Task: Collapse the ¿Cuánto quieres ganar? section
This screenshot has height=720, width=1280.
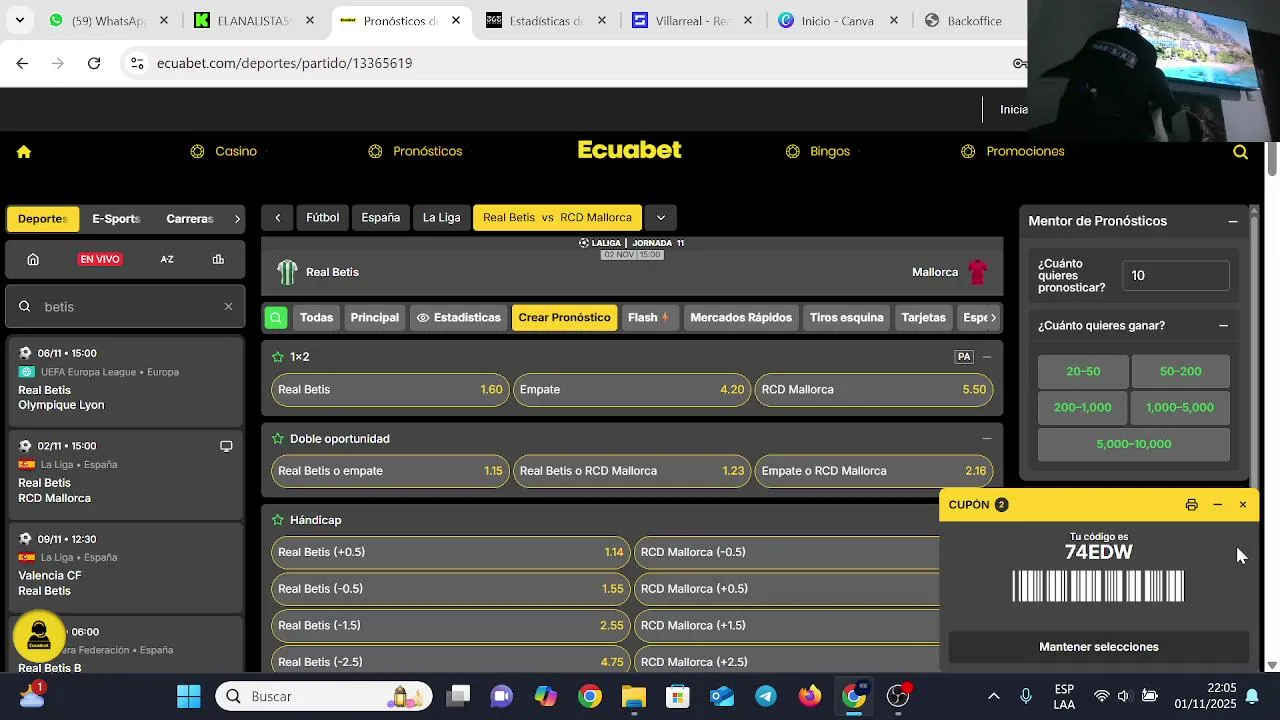Action: point(1223,325)
